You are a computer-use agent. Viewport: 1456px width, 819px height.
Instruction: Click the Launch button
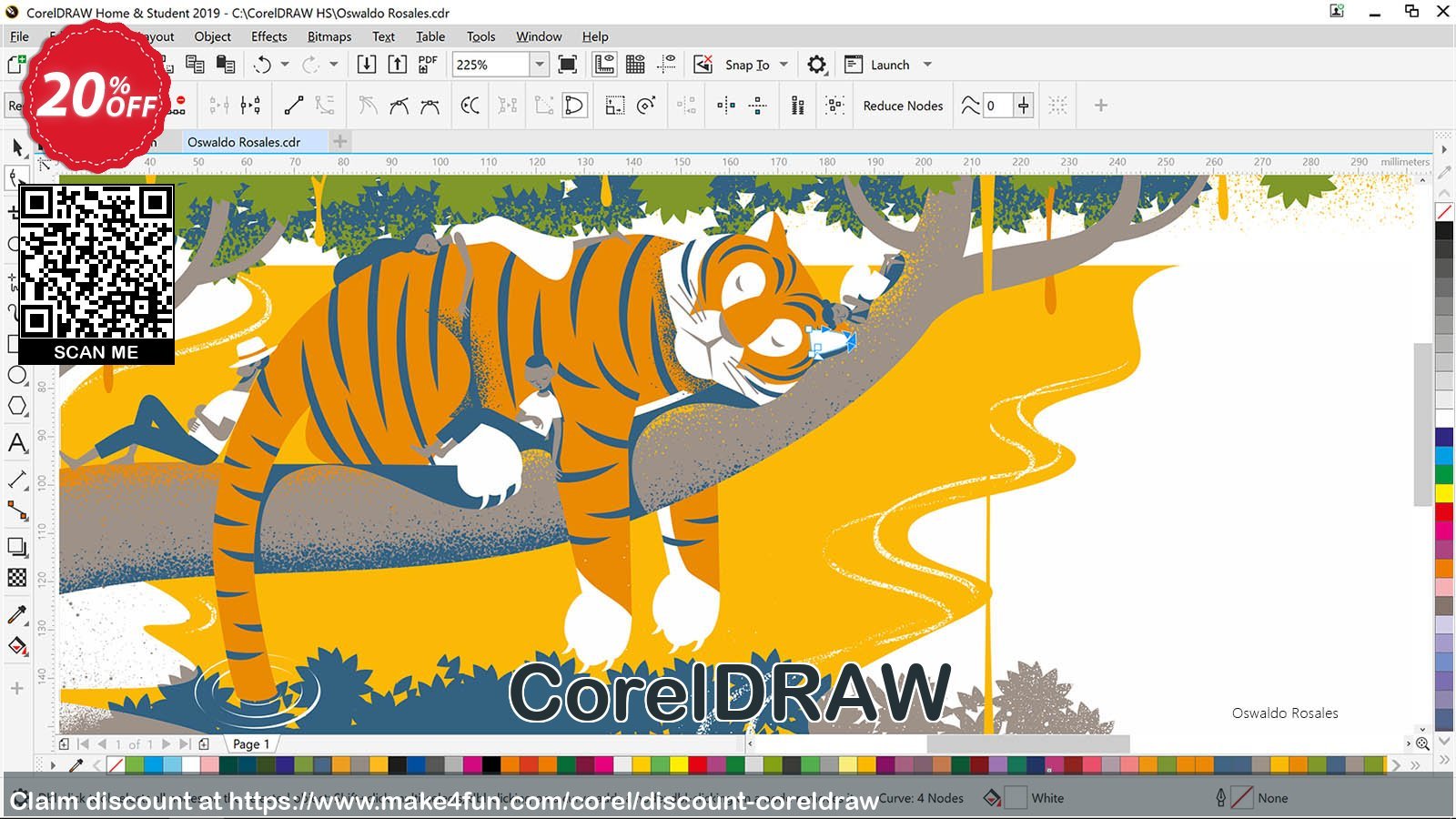pyautogui.click(x=877, y=65)
